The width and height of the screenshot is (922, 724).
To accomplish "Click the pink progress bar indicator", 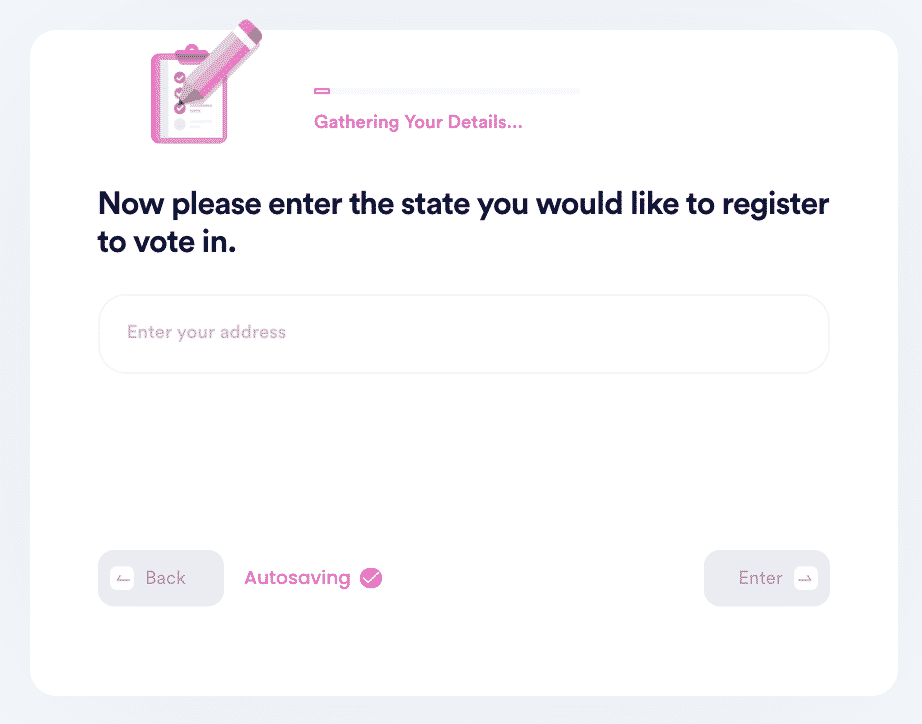I will 322,91.
